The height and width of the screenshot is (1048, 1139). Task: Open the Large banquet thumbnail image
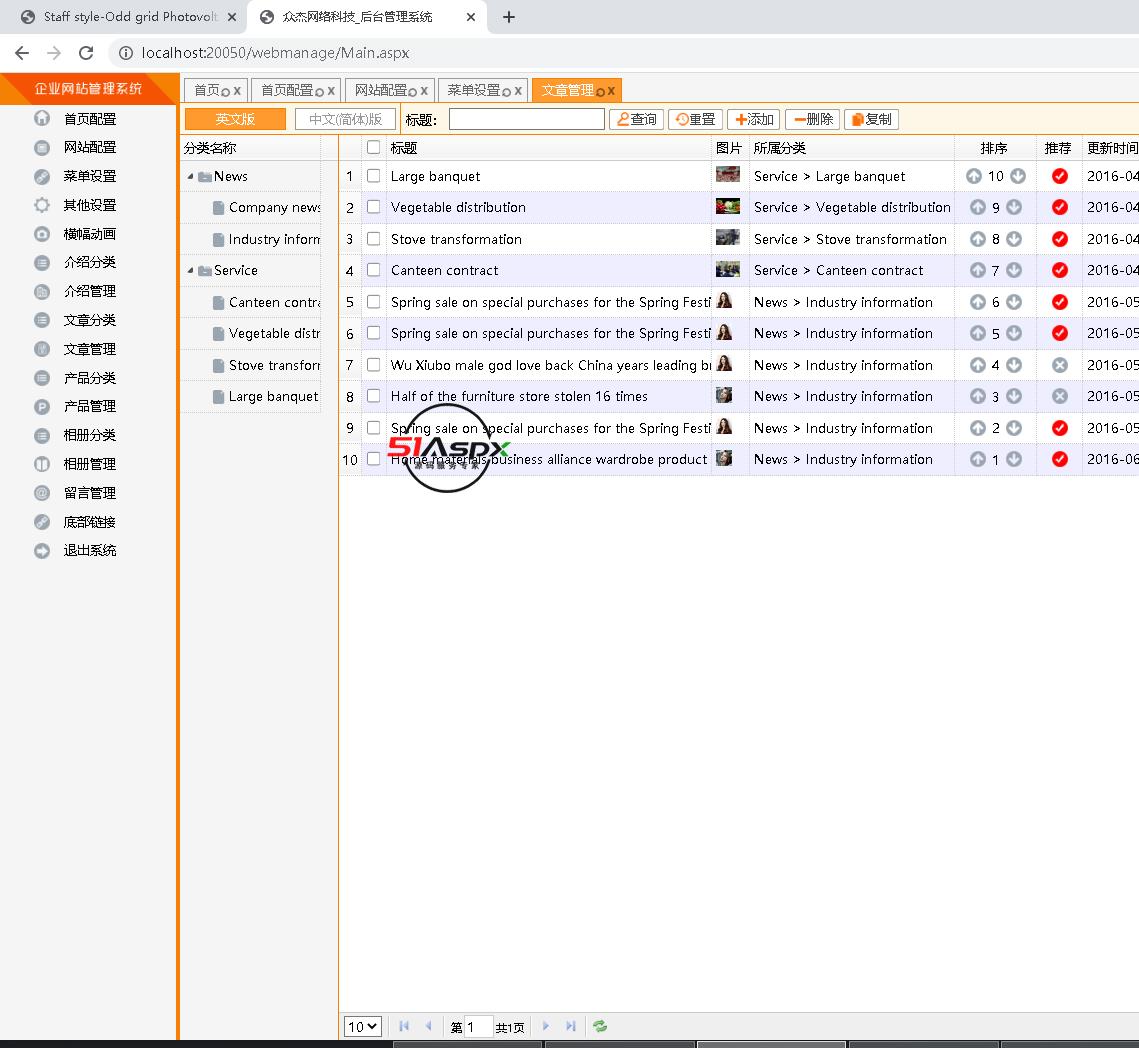coord(727,175)
